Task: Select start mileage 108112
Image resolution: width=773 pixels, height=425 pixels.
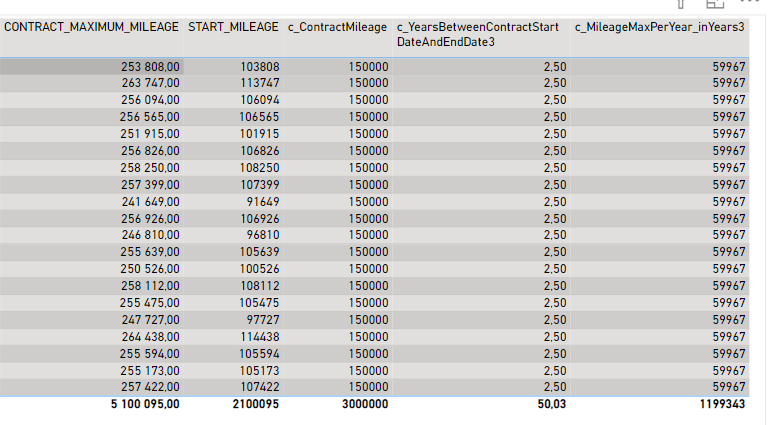Action: (260, 286)
